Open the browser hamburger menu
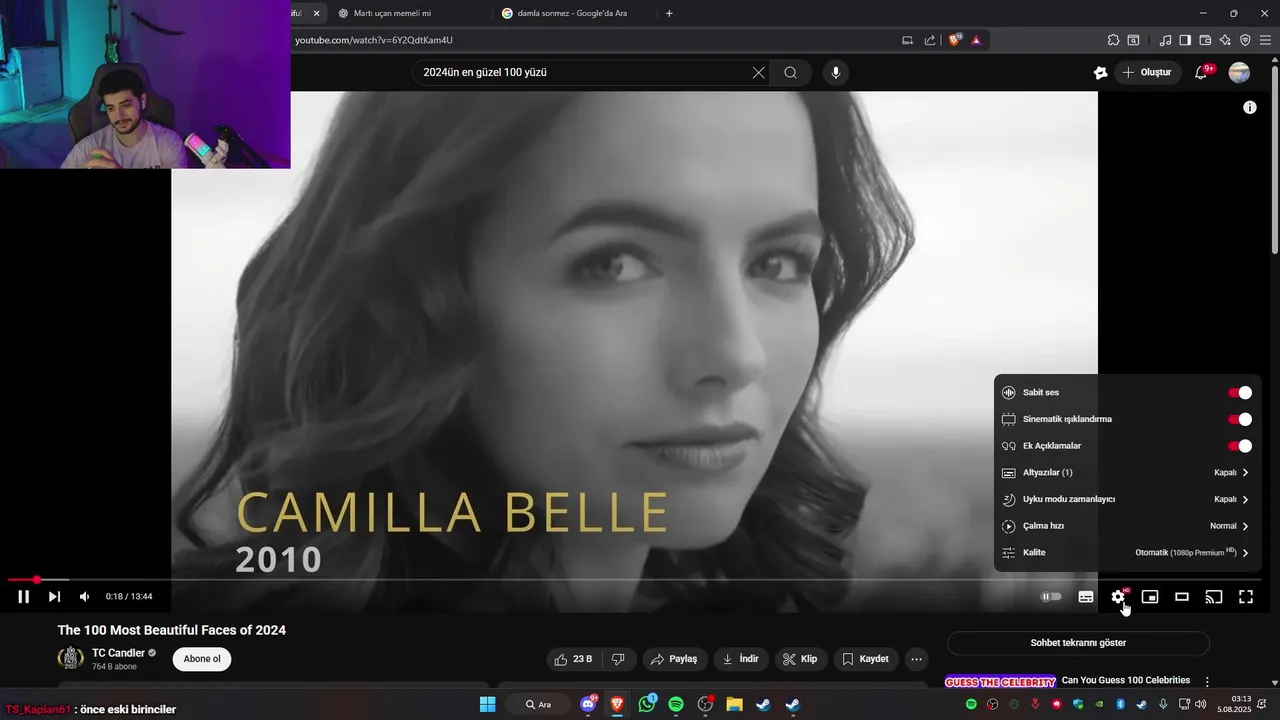This screenshot has height=720, width=1280. click(x=1265, y=40)
